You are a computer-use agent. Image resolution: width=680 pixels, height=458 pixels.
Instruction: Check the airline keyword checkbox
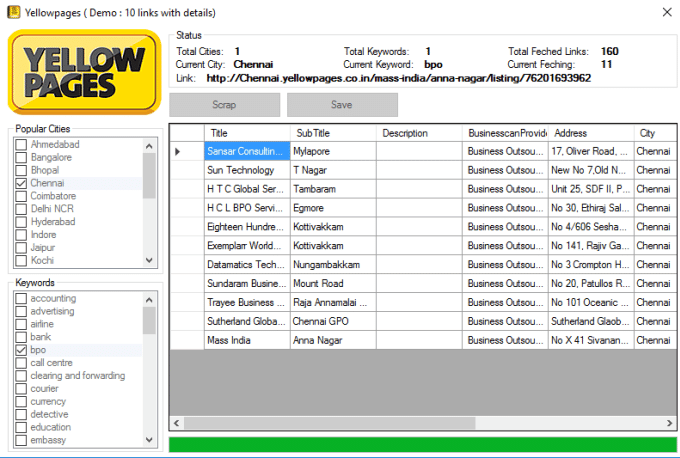click(x=21, y=324)
